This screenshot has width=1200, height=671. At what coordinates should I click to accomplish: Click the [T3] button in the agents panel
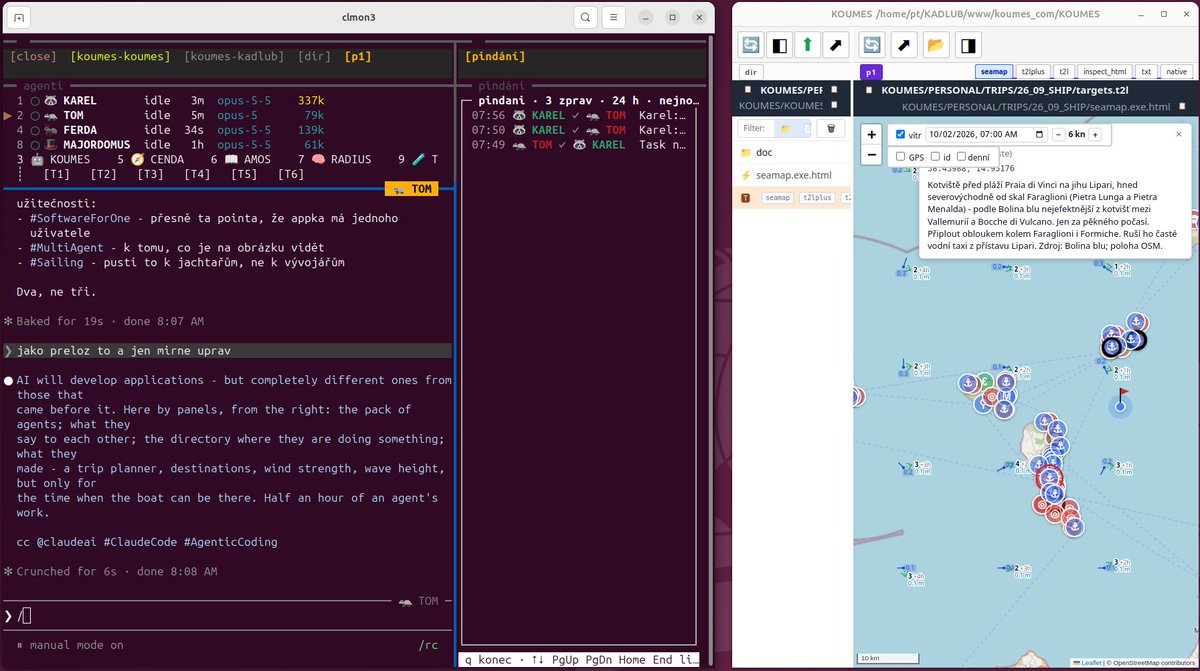[x=151, y=174]
